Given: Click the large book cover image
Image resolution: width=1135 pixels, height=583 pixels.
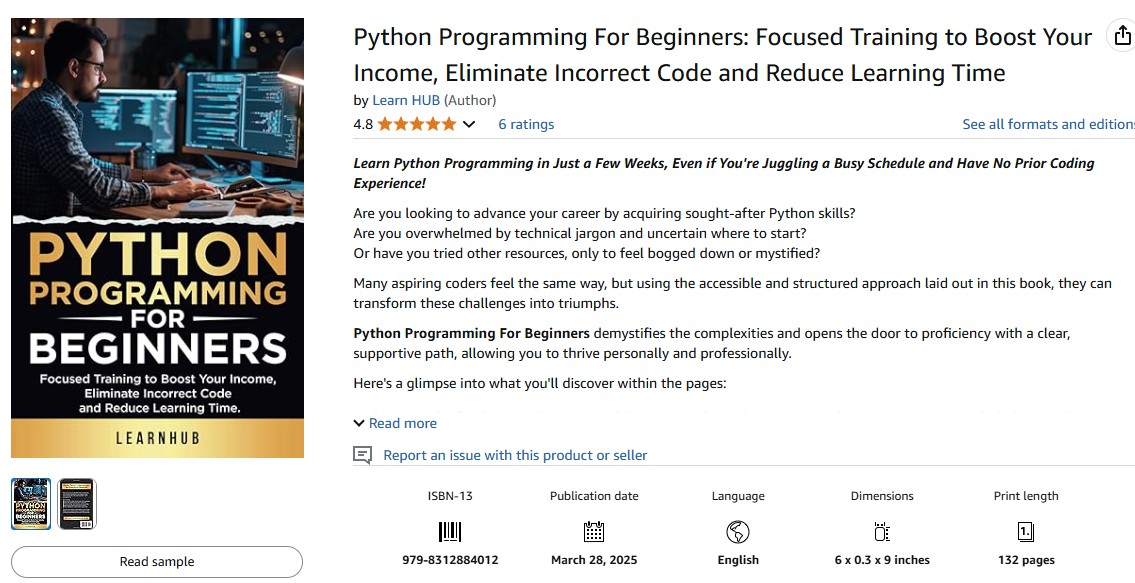Looking at the screenshot, I should [157, 236].
